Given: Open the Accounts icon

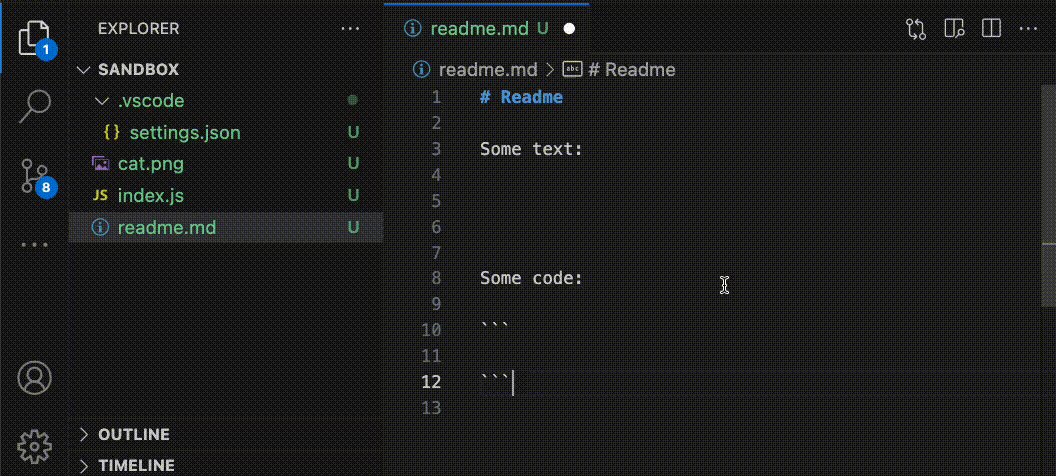Looking at the screenshot, I should coord(34,377).
